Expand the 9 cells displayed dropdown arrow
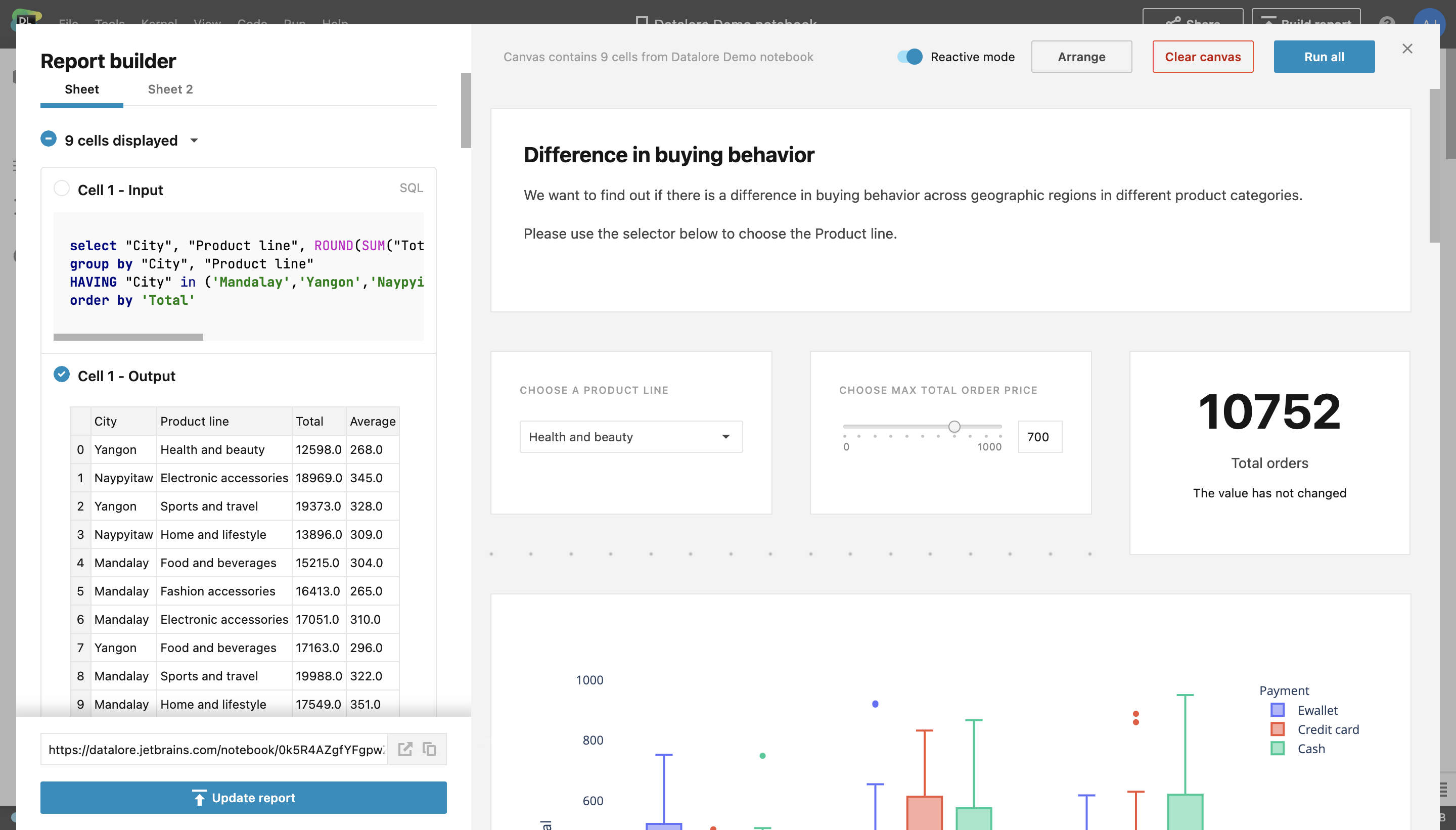Viewport: 1456px width, 830px height. pyautogui.click(x=194, y=141)
